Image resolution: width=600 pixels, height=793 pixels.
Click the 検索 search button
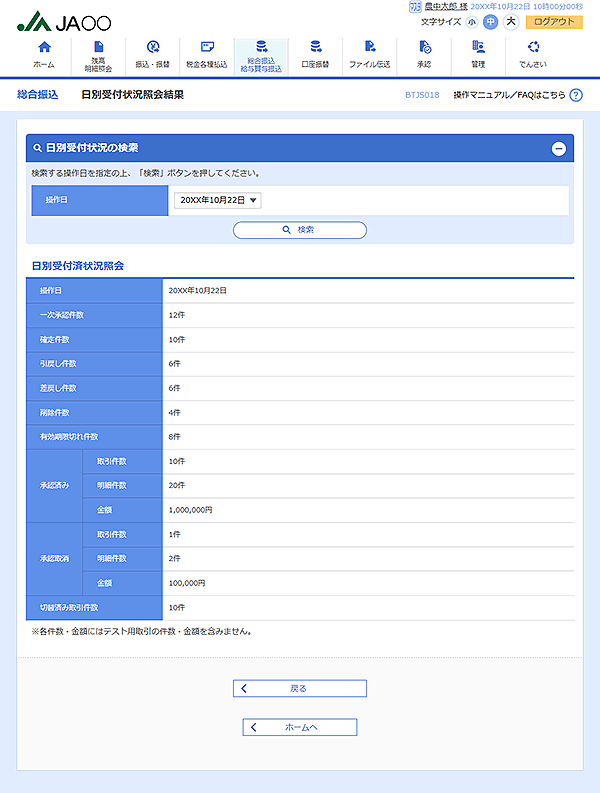pyautogui.click(x=299, y=230)
